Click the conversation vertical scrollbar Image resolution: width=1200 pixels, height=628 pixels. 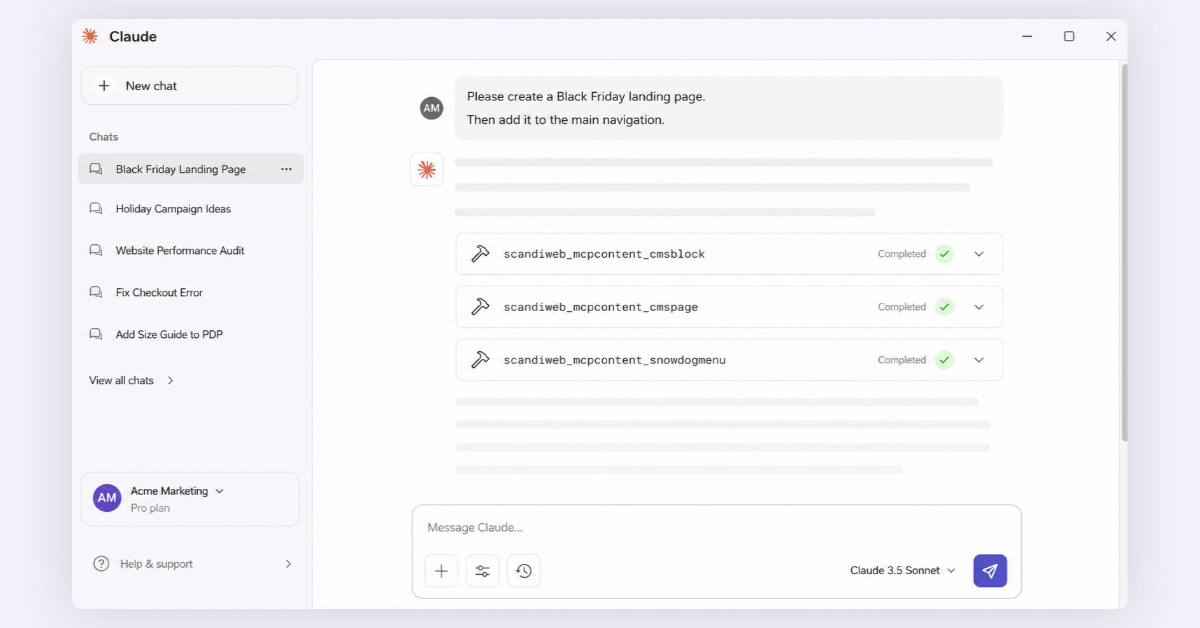(x=1123, y=252)
